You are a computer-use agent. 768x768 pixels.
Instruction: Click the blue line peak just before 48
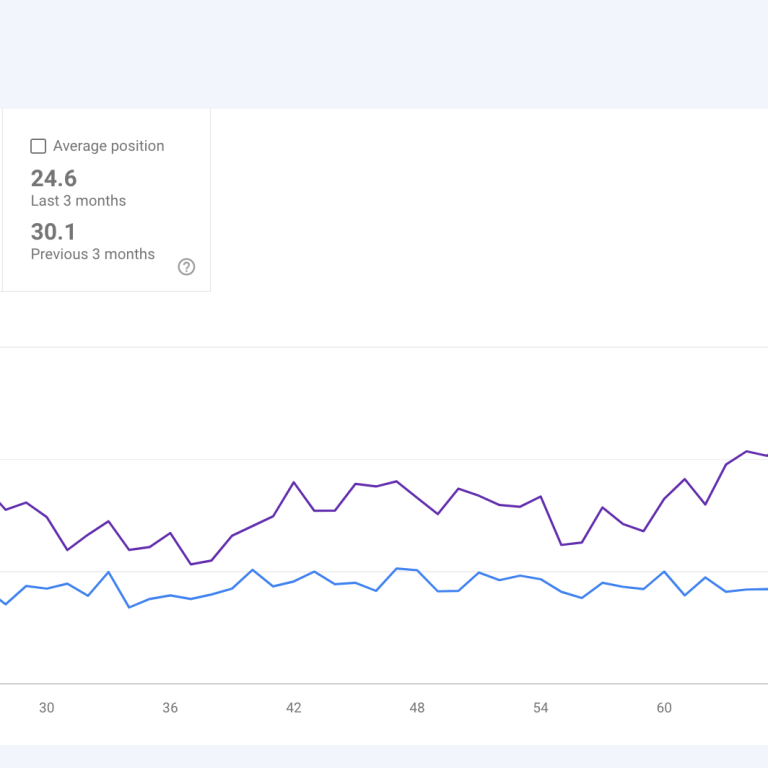pos(397,568)
